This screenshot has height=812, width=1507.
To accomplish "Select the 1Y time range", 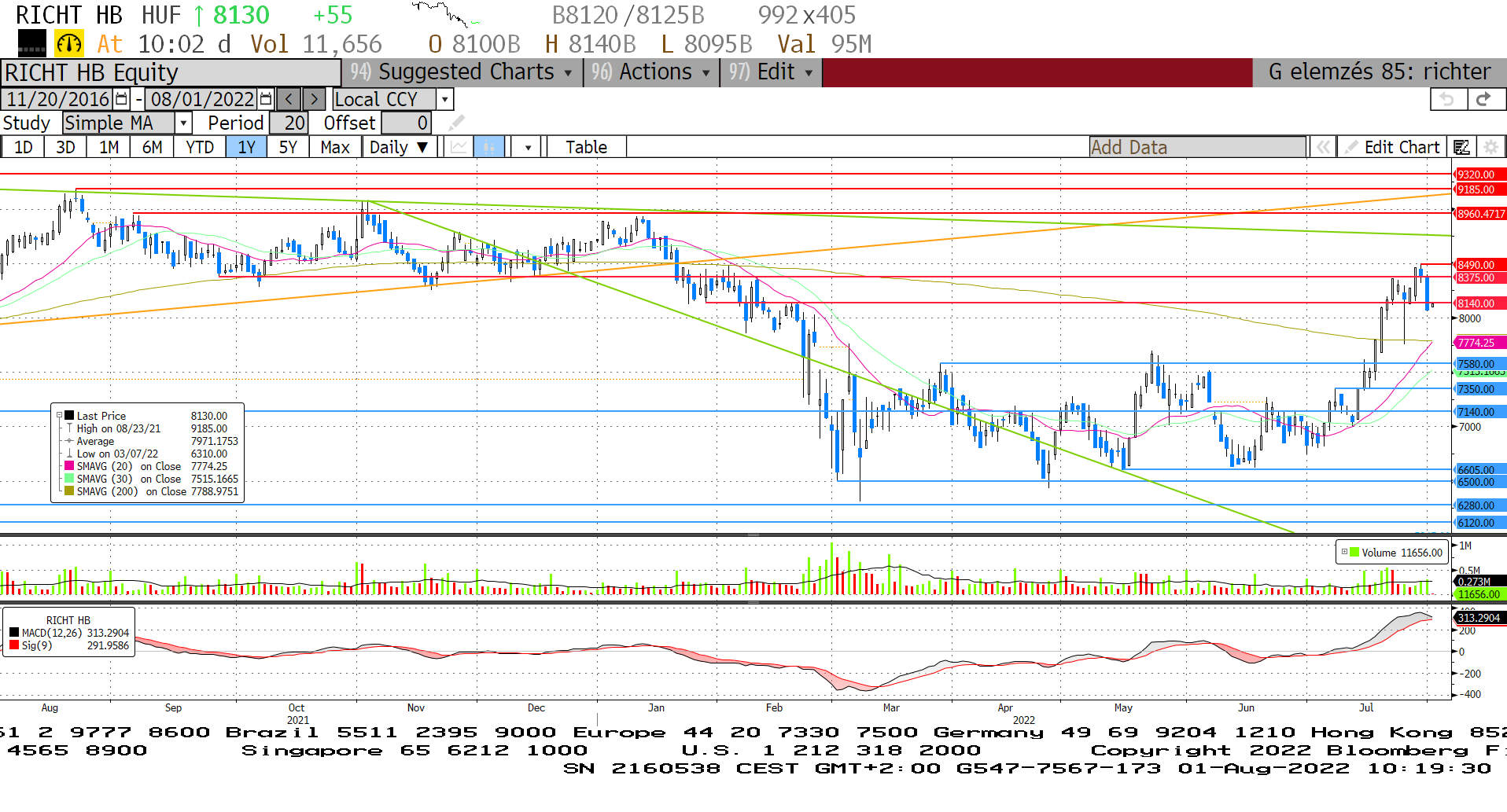I will 246,147.
